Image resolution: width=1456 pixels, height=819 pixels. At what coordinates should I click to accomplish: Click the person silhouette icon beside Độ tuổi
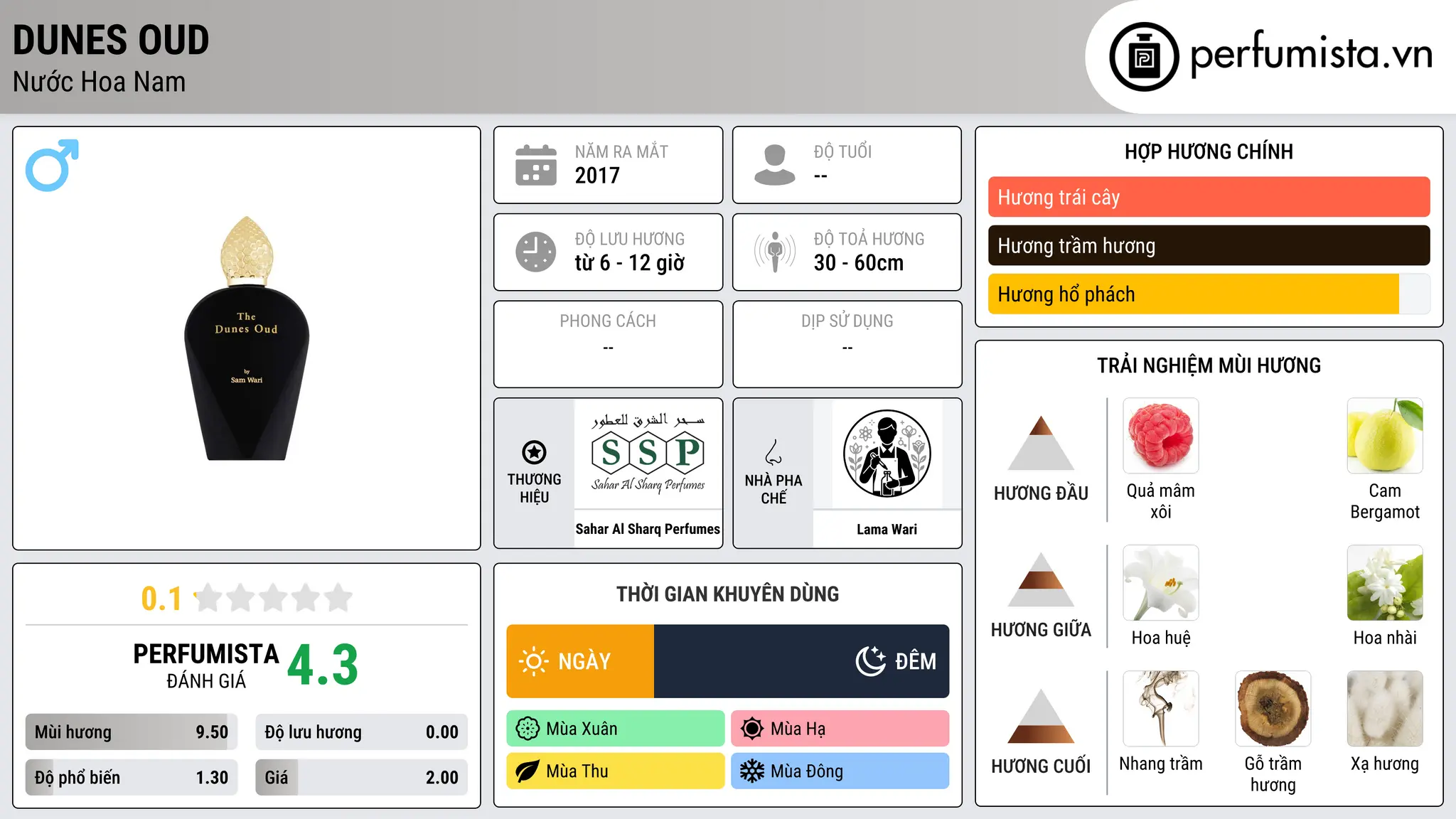tap(774, 165)
